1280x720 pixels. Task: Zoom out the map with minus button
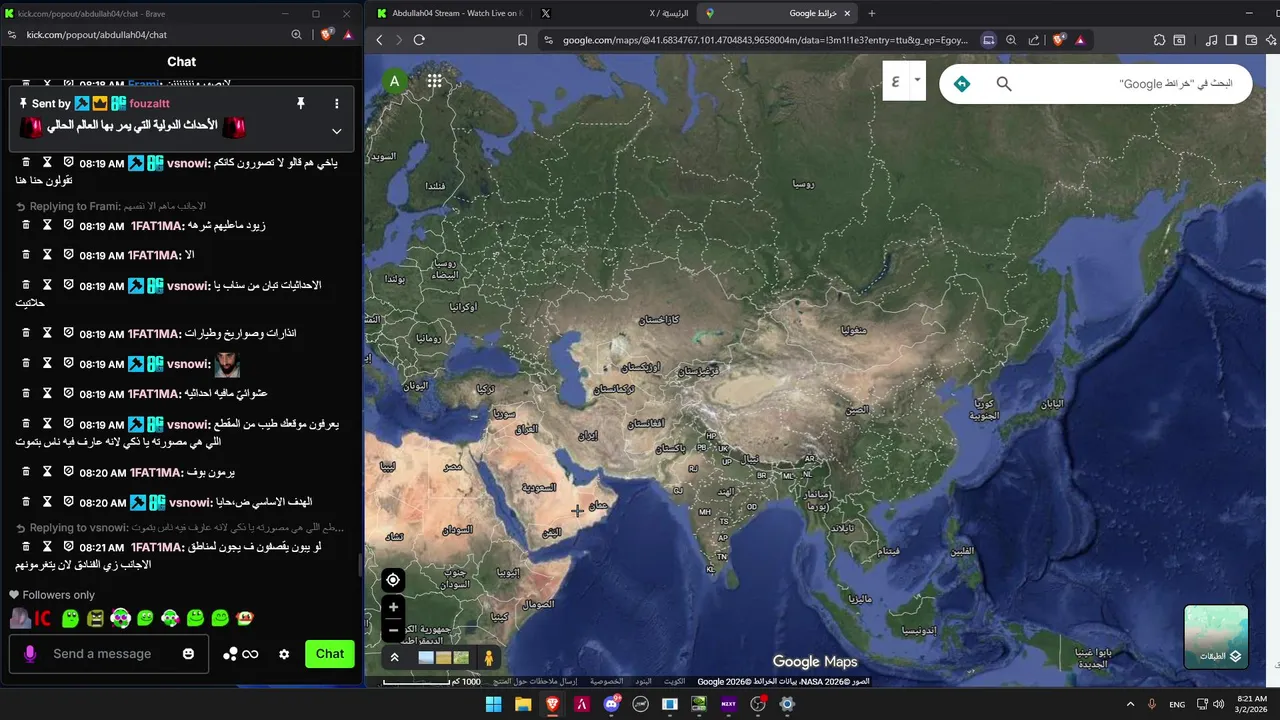click(x=393, y=630)
